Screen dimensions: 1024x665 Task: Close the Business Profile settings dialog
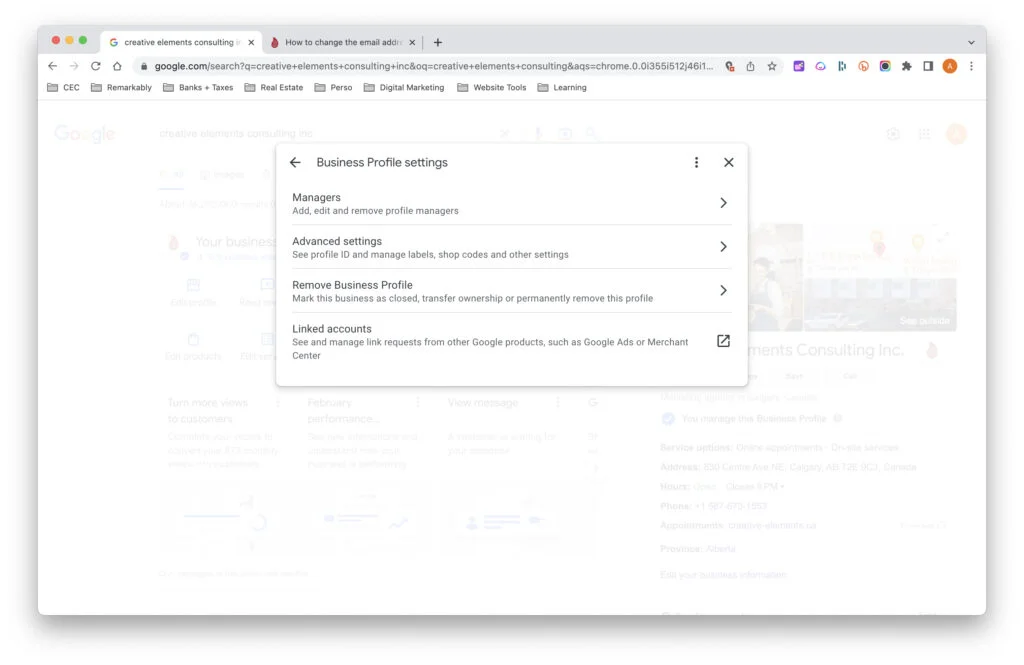click(x=729, y=163)
